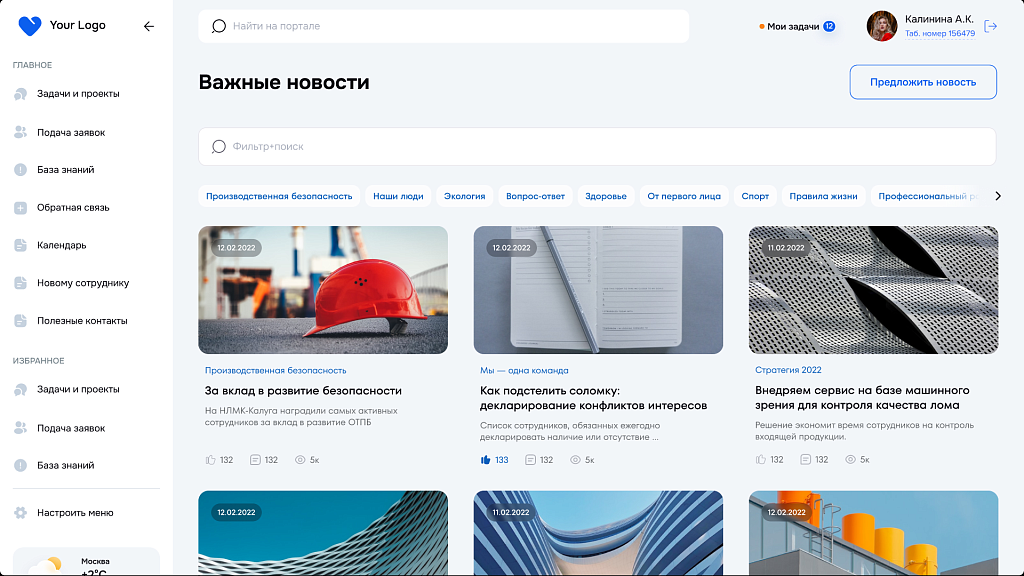Toggle the Спорт category filter
Image resolution: width=1024 pixels, height=576 pixels.
[x=755, y=196]
